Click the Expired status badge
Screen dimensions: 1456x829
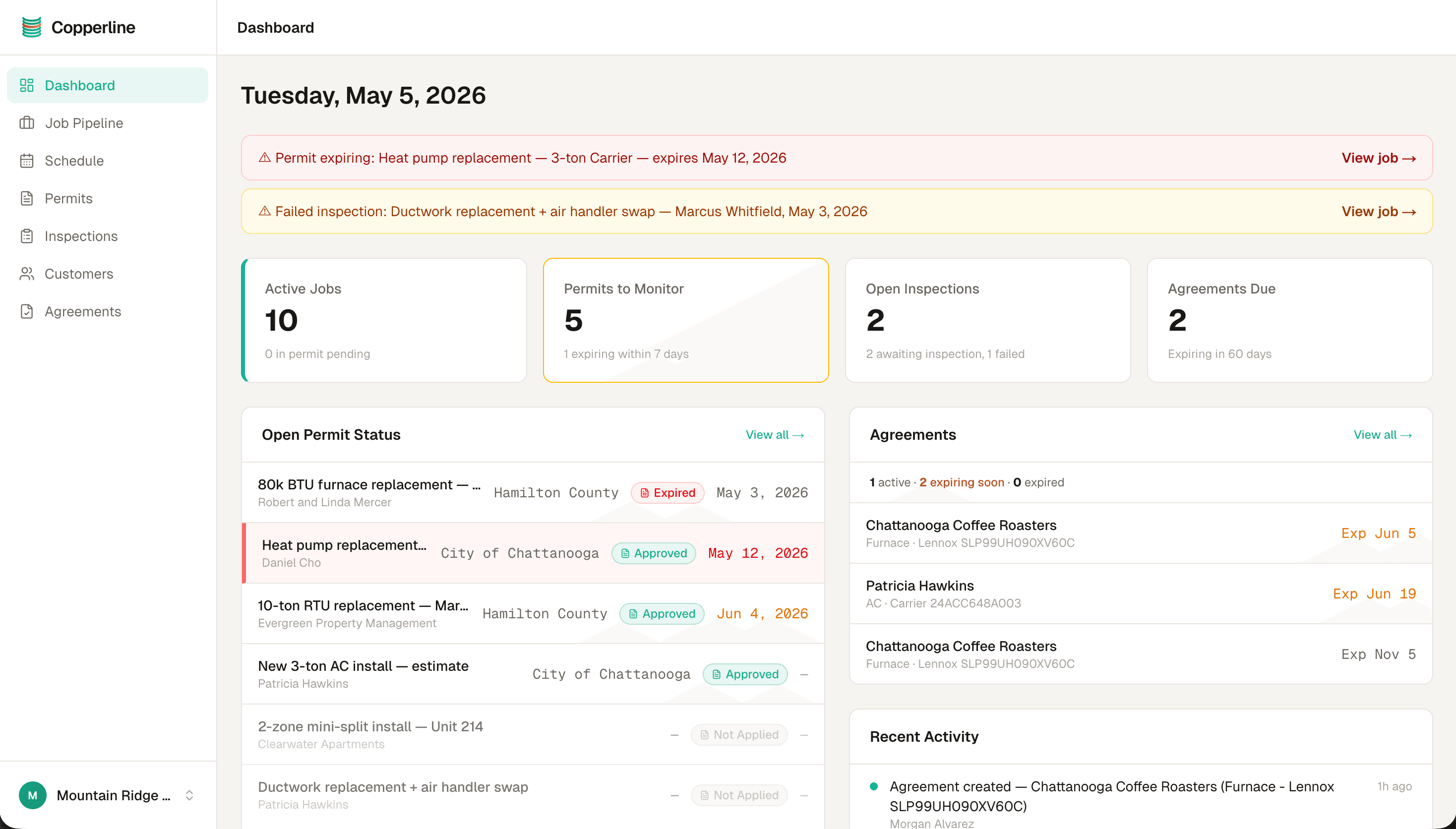(667, 492)
